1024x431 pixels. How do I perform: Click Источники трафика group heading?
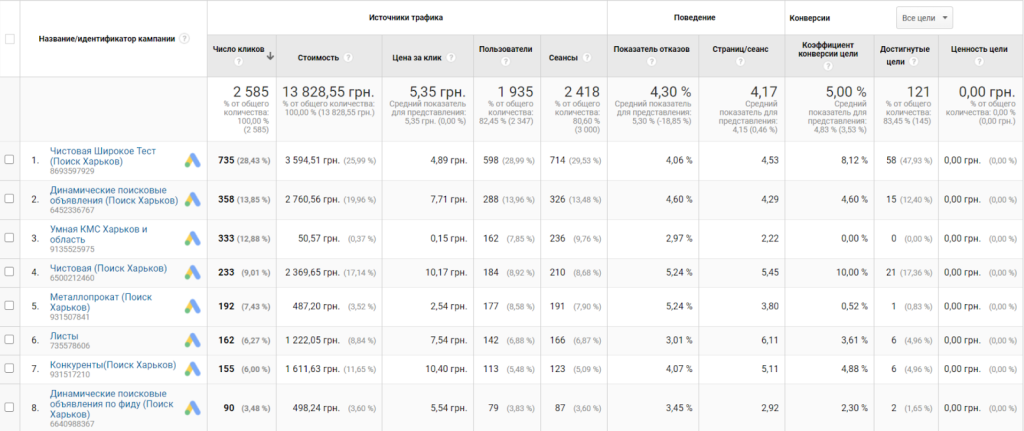pos(406,18)
